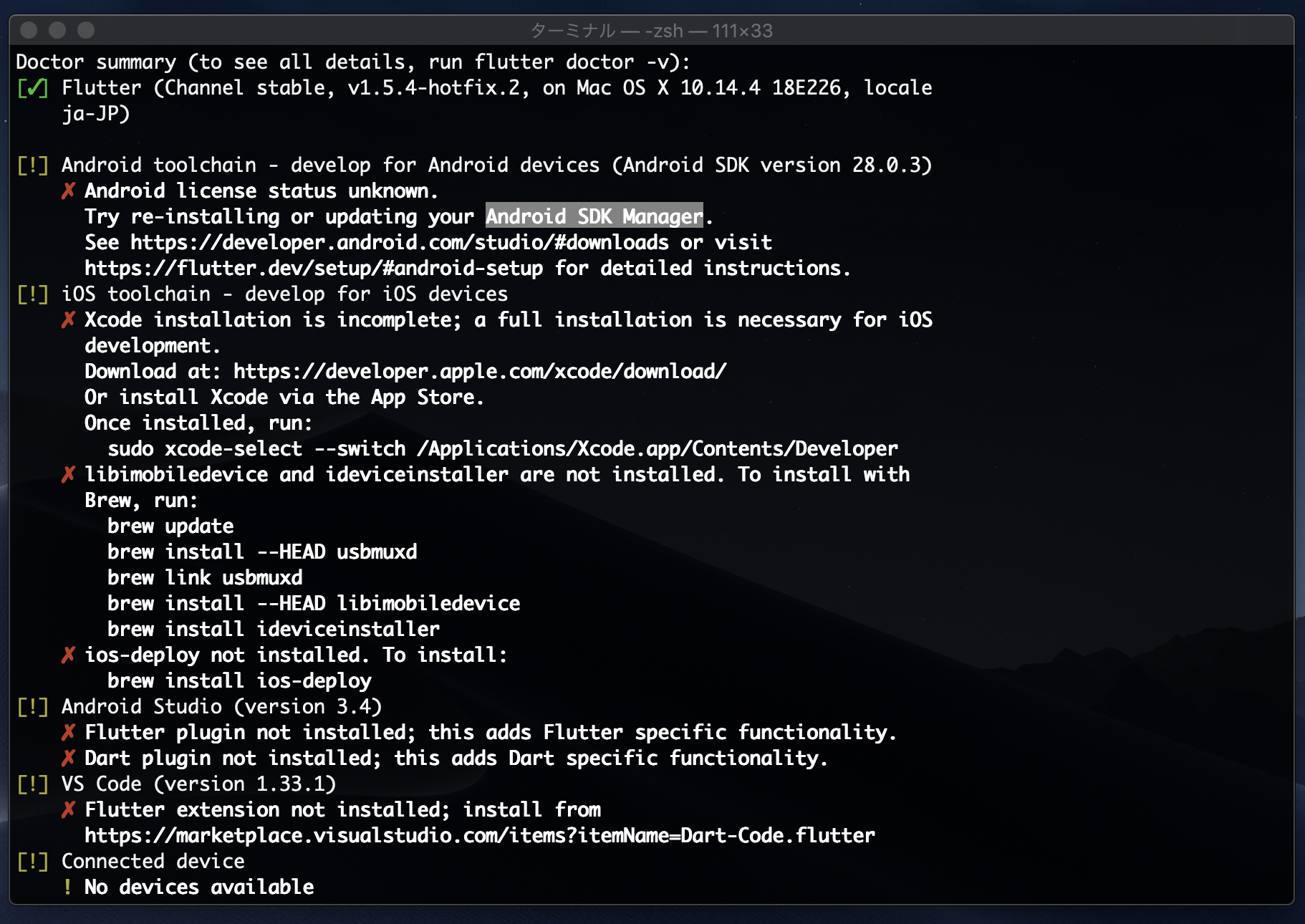This screenshot has width=1305, height=924.
Task: Click the red X beside Android license status
Action: [x=68, y=191]
